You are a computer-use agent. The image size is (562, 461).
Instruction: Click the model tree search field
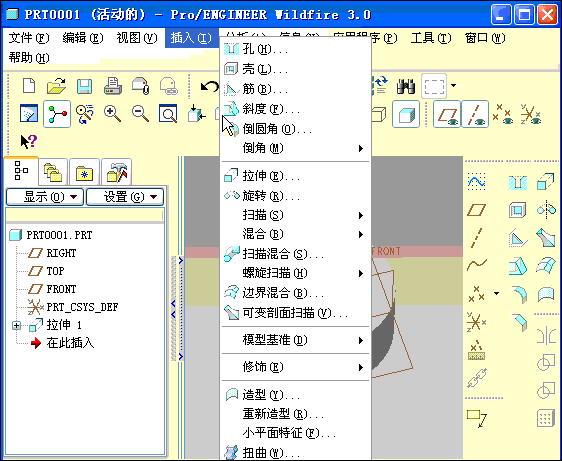click(85, 216)
